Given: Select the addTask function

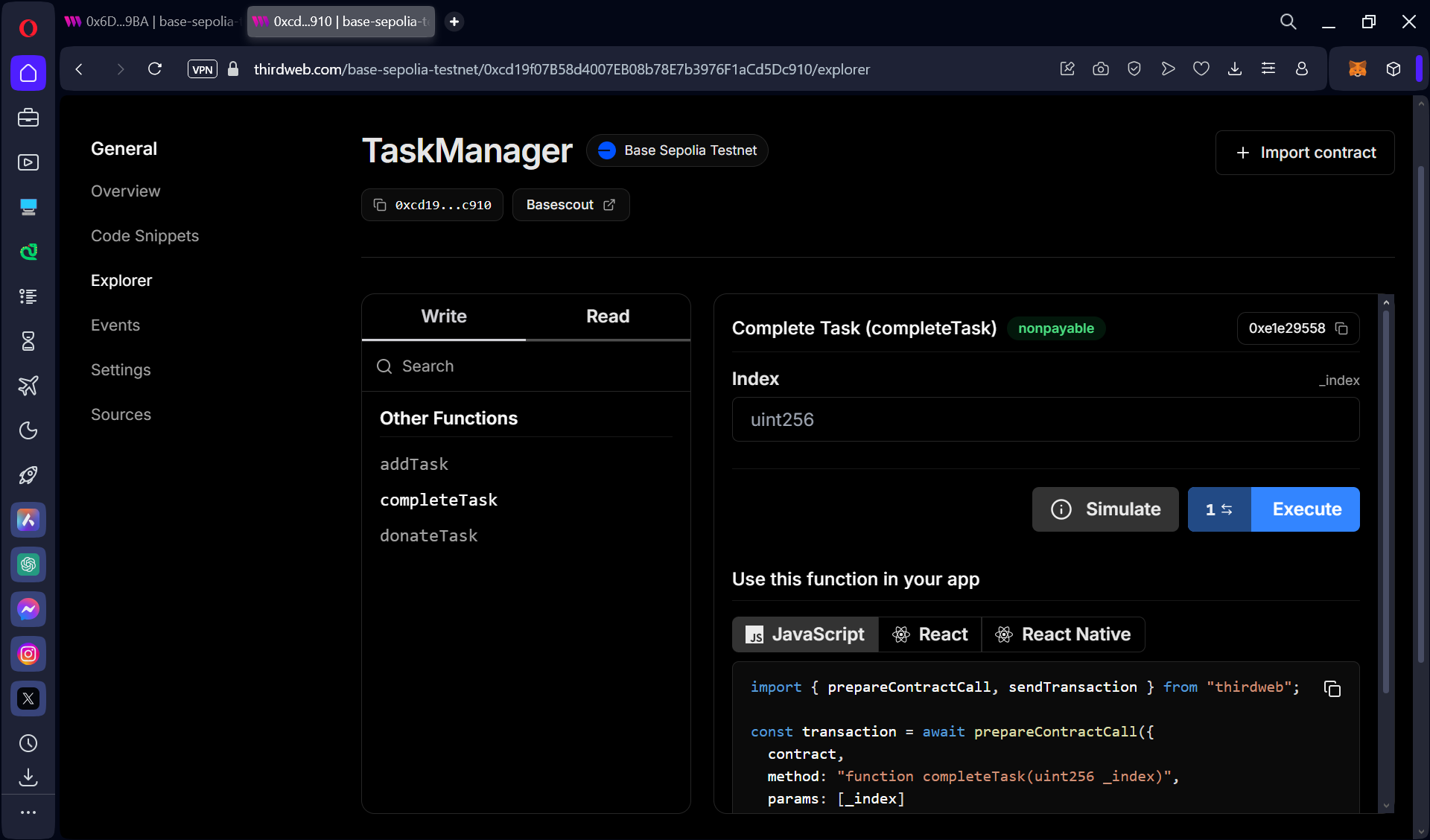Looking at the screenshot, I should (414, 464).
